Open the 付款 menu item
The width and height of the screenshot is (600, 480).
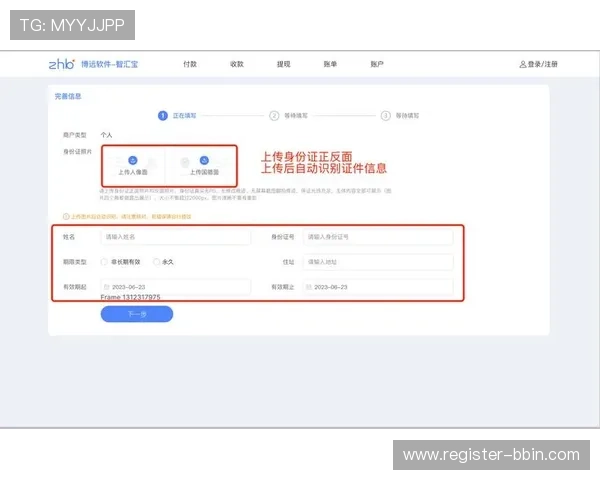pyautogui.click(x=190, y=64)
